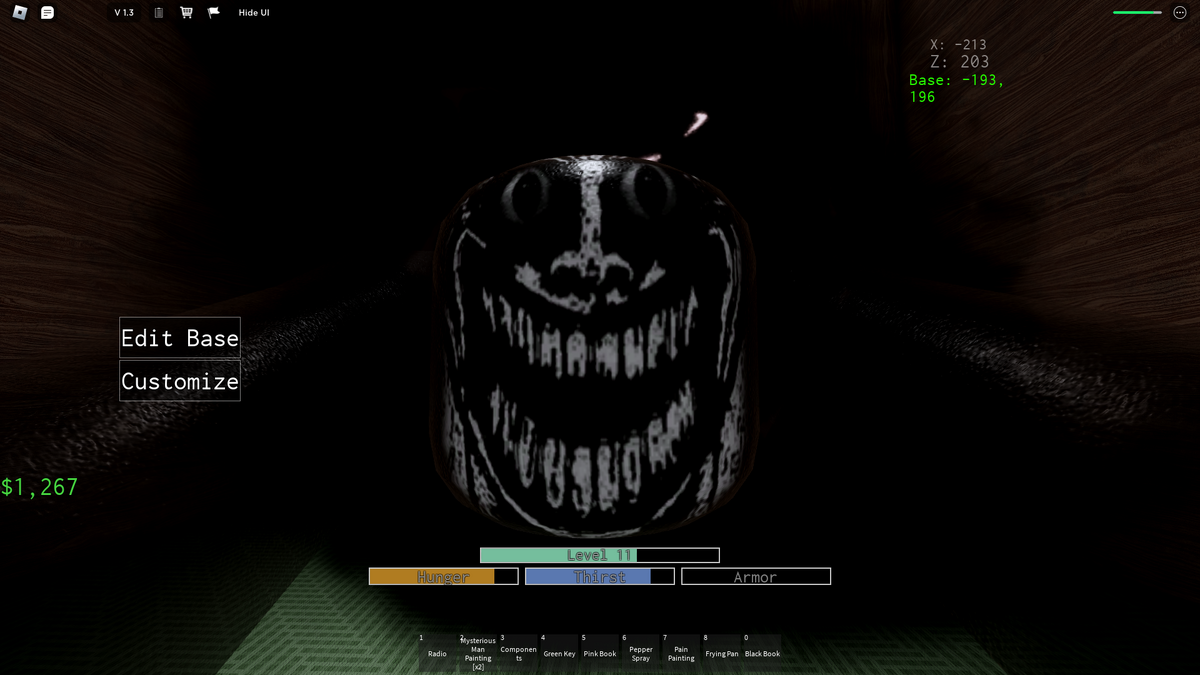This screenshot has height=675, width=1200.
Task: Click the V 1.3 version badge
Action: click(122, 12)
